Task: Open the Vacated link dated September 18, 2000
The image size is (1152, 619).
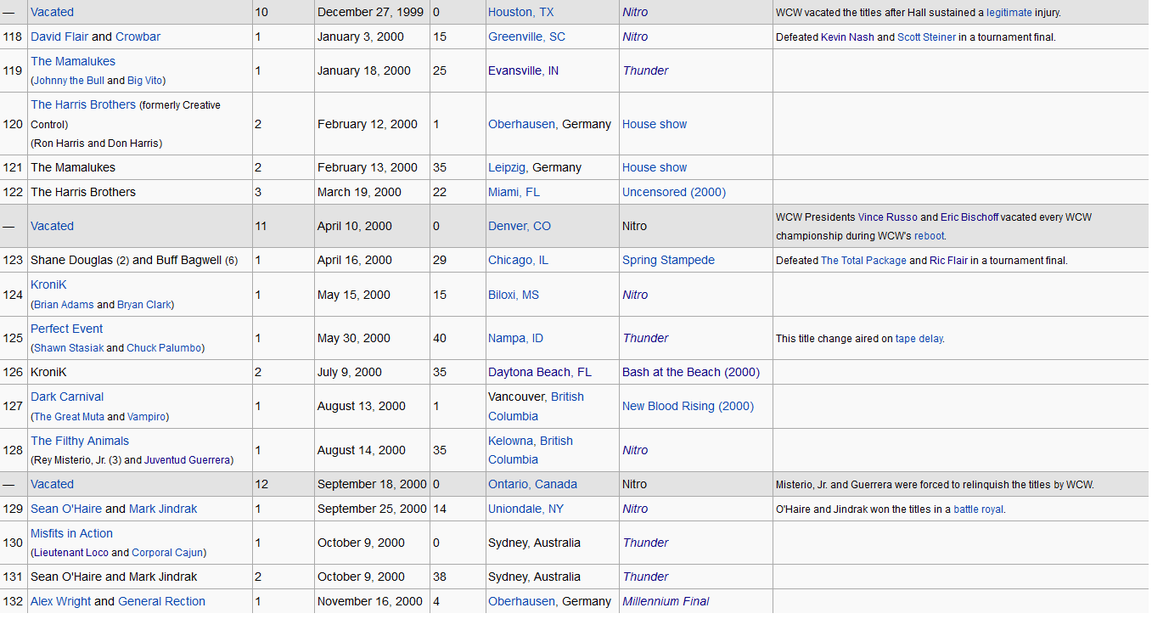Action: point(52,485)
